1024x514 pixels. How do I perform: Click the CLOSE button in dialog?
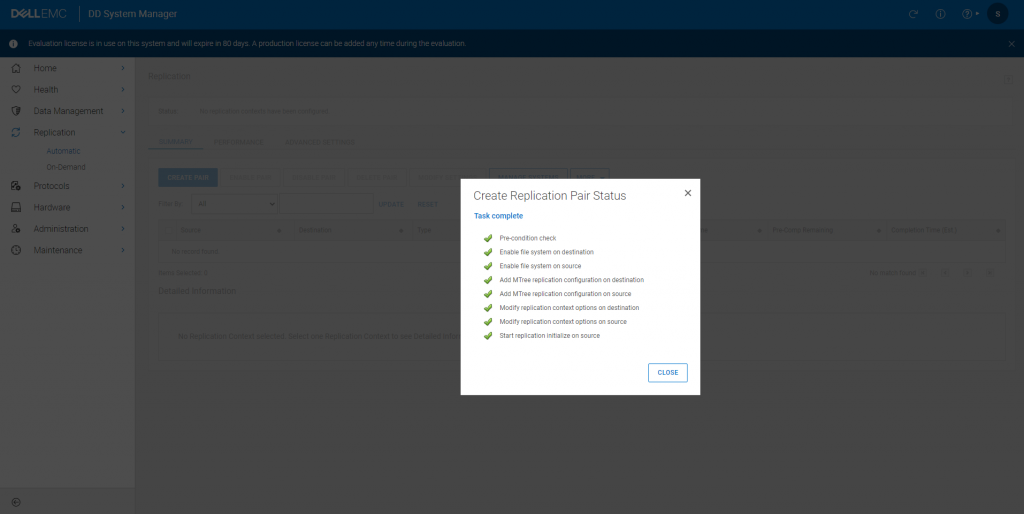tap(667, 372)
